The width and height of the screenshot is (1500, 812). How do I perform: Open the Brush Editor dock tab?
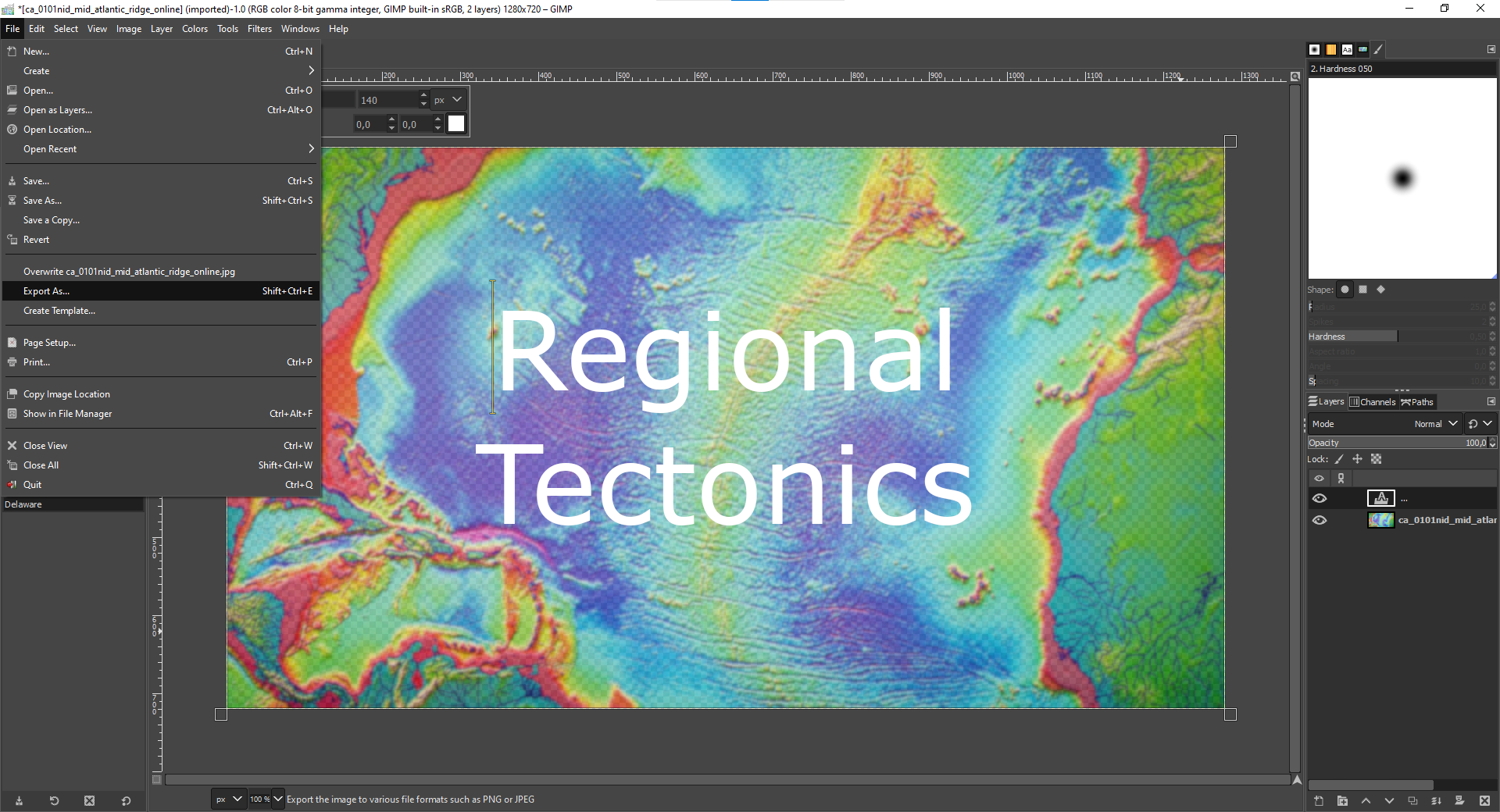(x=1379, y=49)
